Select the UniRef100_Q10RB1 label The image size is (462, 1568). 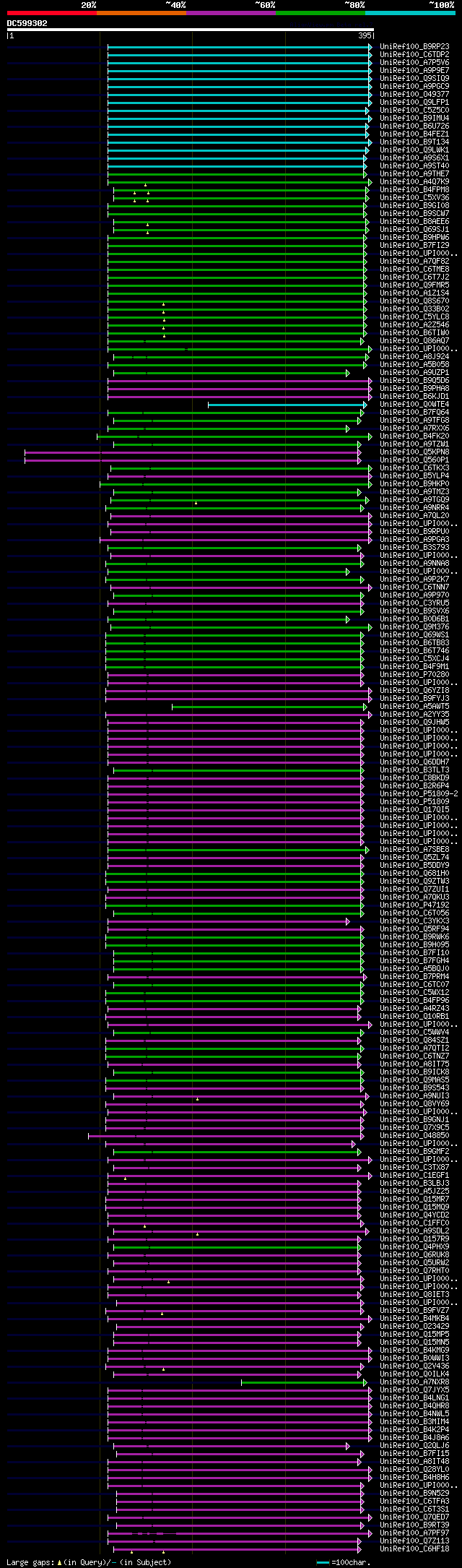[414, 1016]
